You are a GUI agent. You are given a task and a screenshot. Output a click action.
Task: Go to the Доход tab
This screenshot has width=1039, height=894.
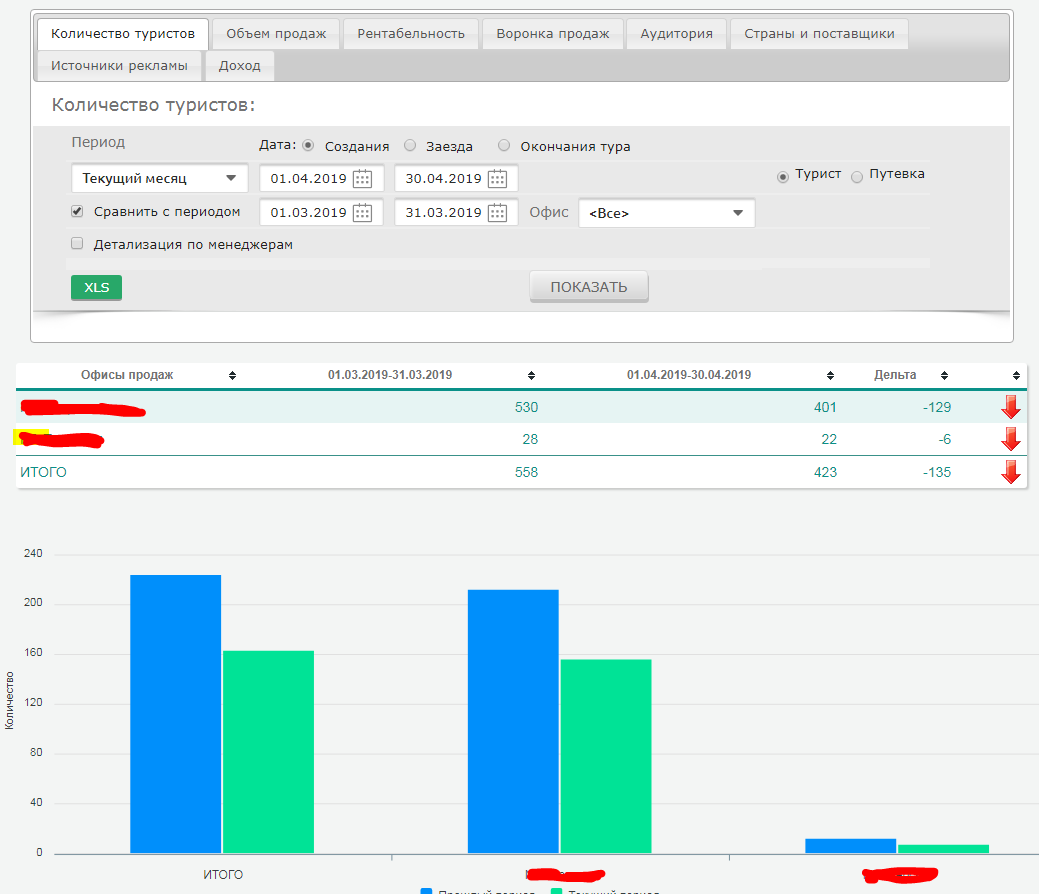coord(239,66)
